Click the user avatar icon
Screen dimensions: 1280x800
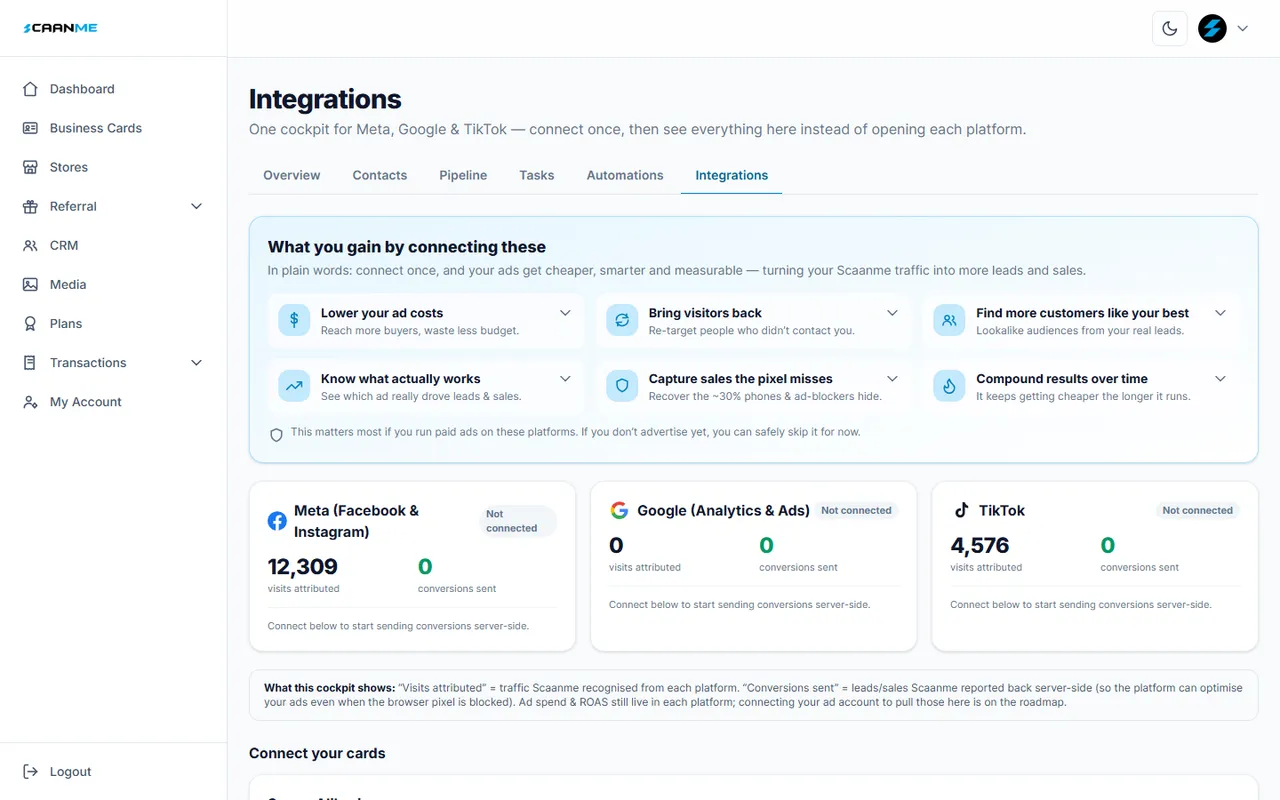point(1212,28)
